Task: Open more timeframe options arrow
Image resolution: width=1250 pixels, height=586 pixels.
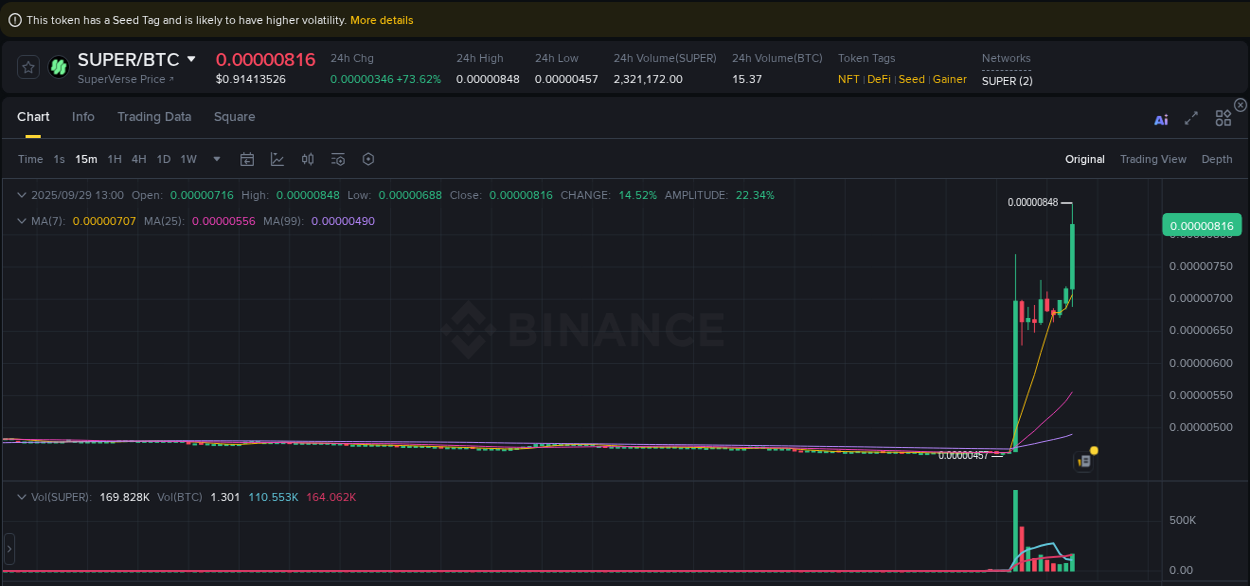Action: tap(216, 158)
